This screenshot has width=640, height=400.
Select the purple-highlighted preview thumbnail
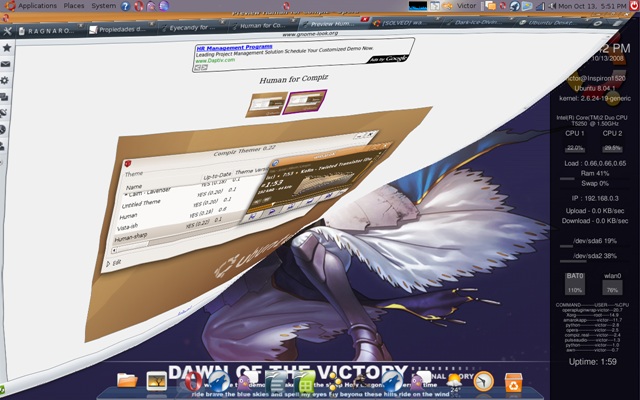pos(304,102)
